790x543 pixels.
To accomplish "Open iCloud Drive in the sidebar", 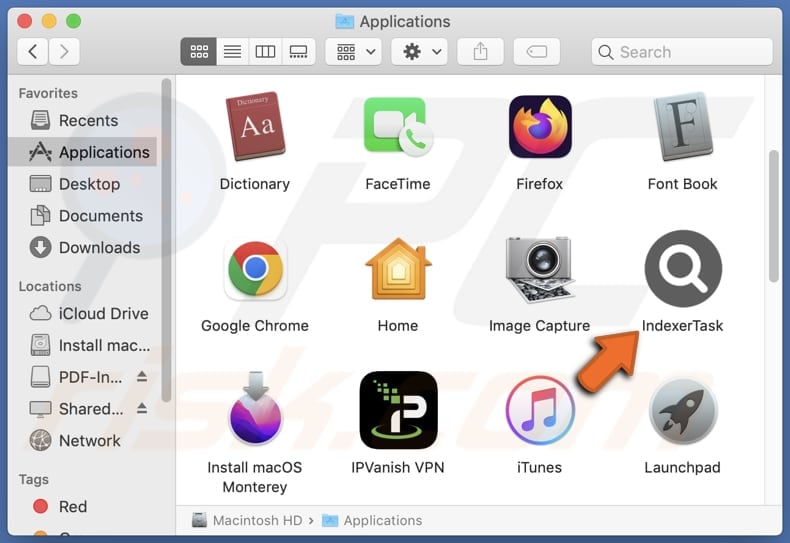I will 83,313.
